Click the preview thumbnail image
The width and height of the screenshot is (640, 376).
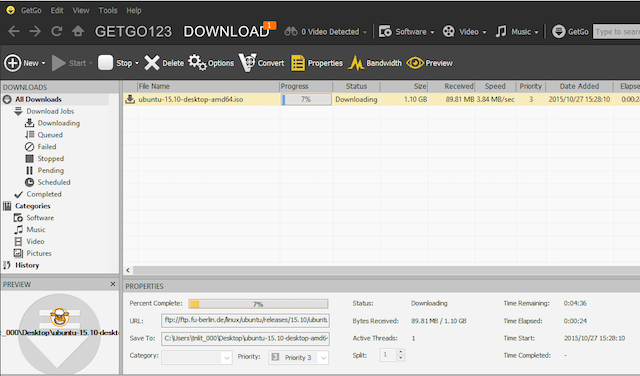click(60, 332)
